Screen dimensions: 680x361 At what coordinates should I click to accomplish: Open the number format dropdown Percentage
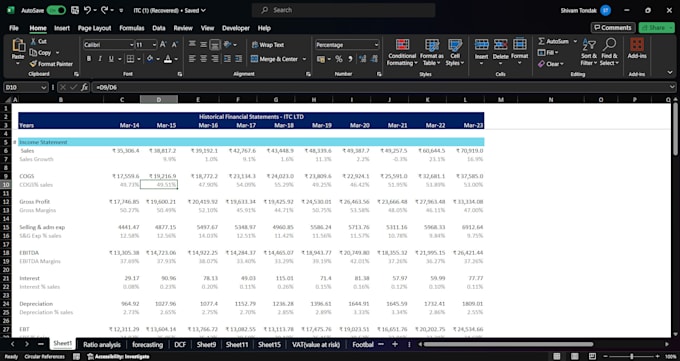(x=376, y=45)
